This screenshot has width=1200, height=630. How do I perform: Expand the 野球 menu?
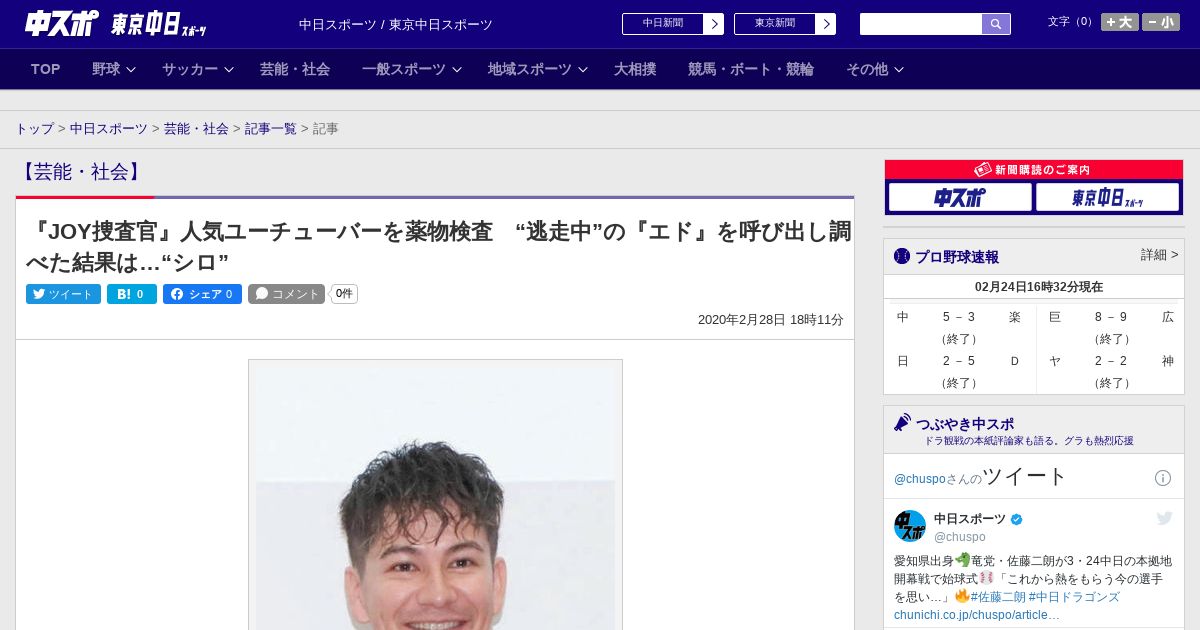pos(113,69)
